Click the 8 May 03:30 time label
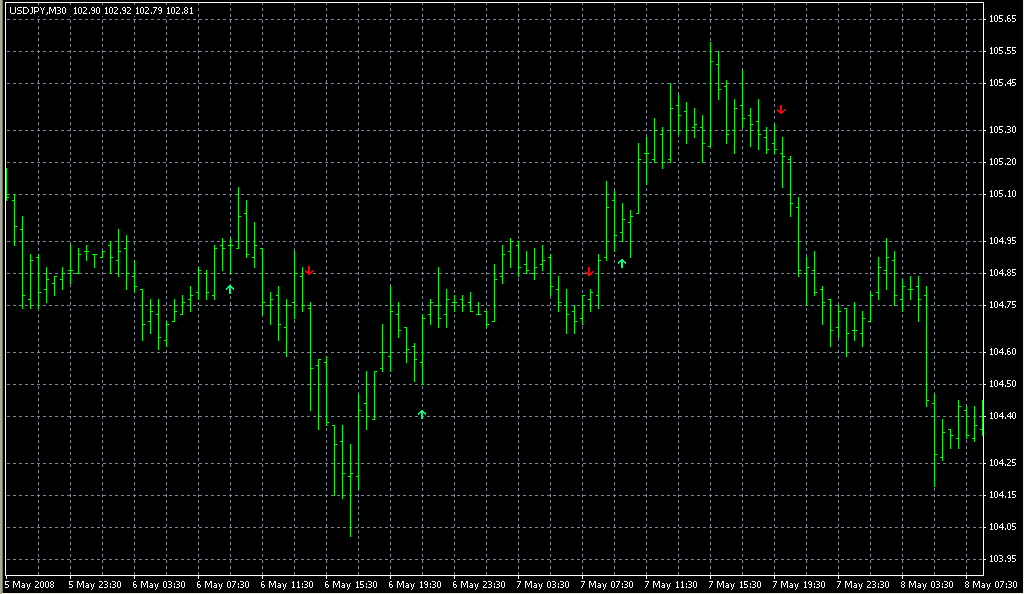This screenshot has width=1024, height=594. [x=927, y=585]
